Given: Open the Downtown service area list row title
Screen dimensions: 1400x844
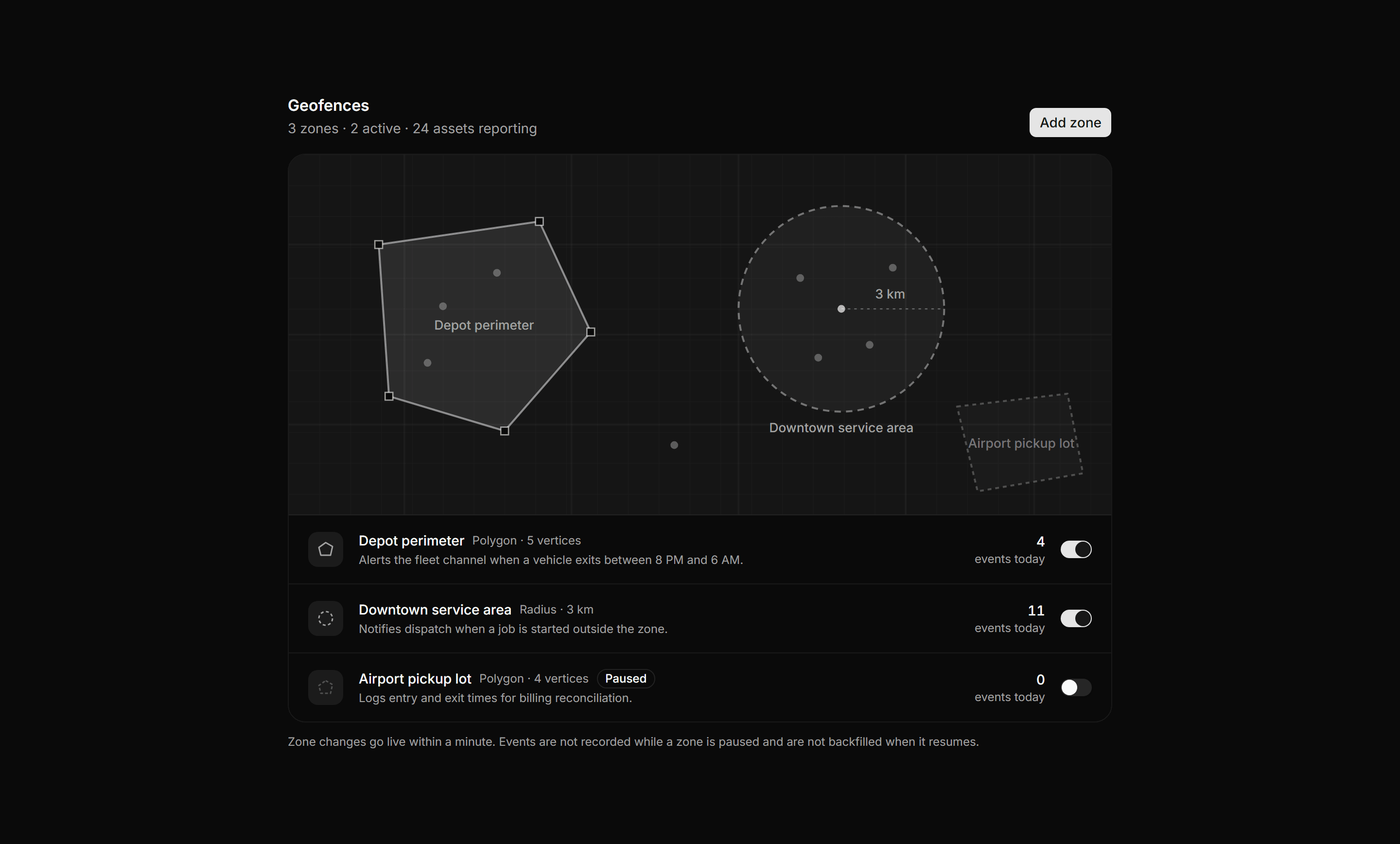Looking at the screenshot, I should pyautogui.click(x=435, y=609).
